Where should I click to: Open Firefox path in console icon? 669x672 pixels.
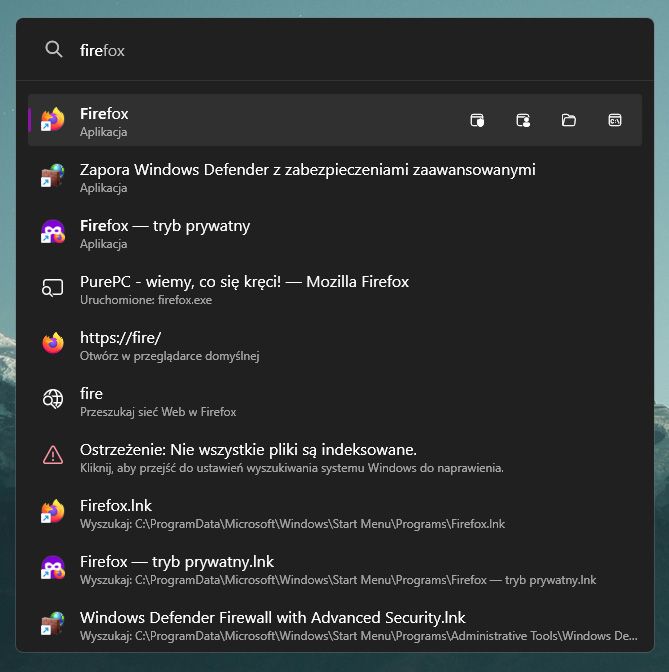pos(615,120)
